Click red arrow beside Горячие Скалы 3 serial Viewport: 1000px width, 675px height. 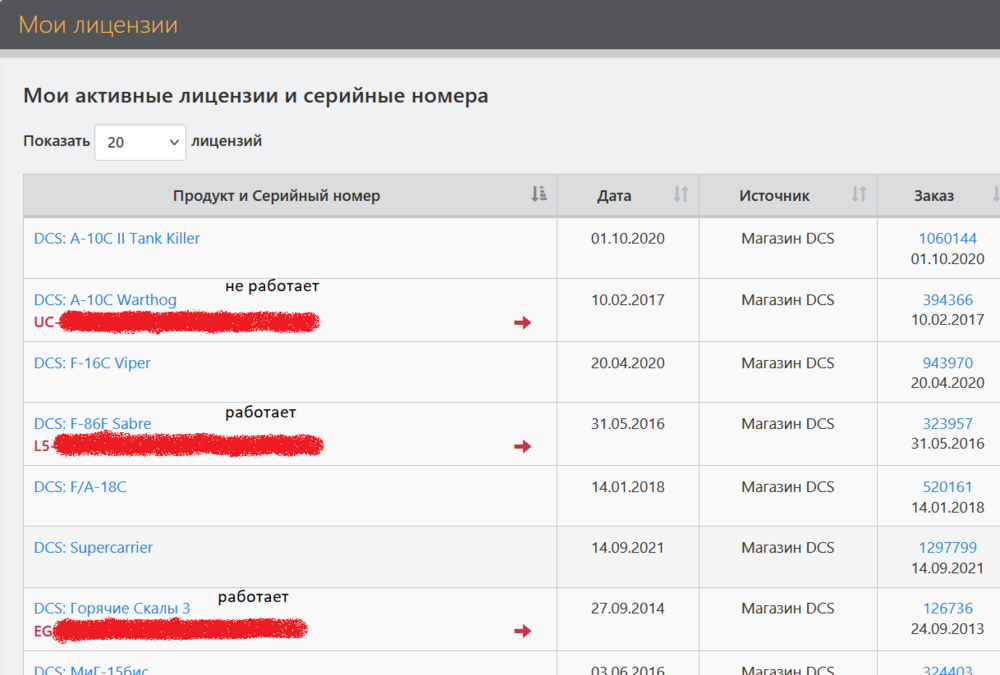[x=521, y=631]
